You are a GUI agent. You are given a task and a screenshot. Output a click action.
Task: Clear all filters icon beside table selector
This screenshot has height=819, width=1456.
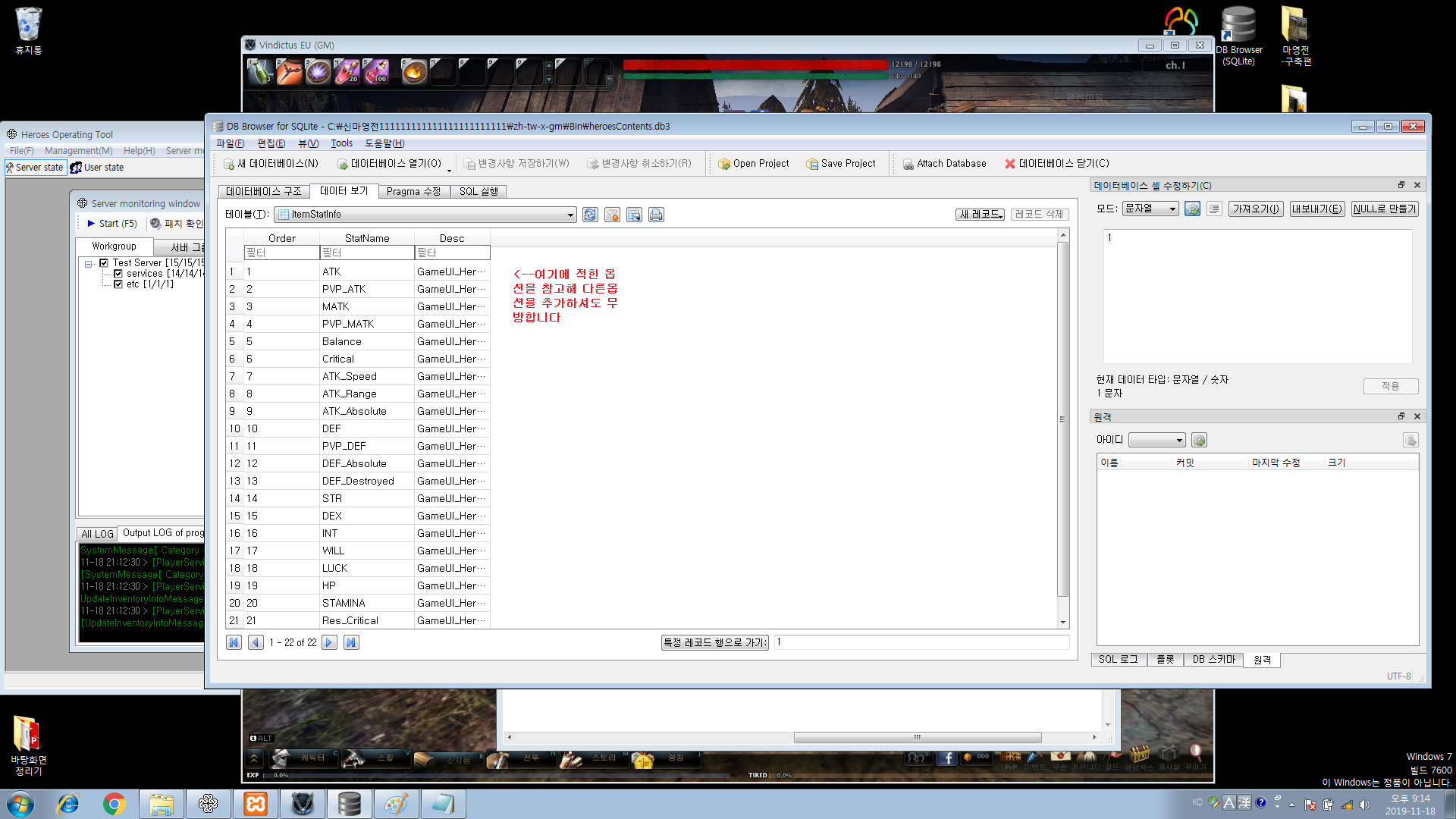click(x=612, y=215)
